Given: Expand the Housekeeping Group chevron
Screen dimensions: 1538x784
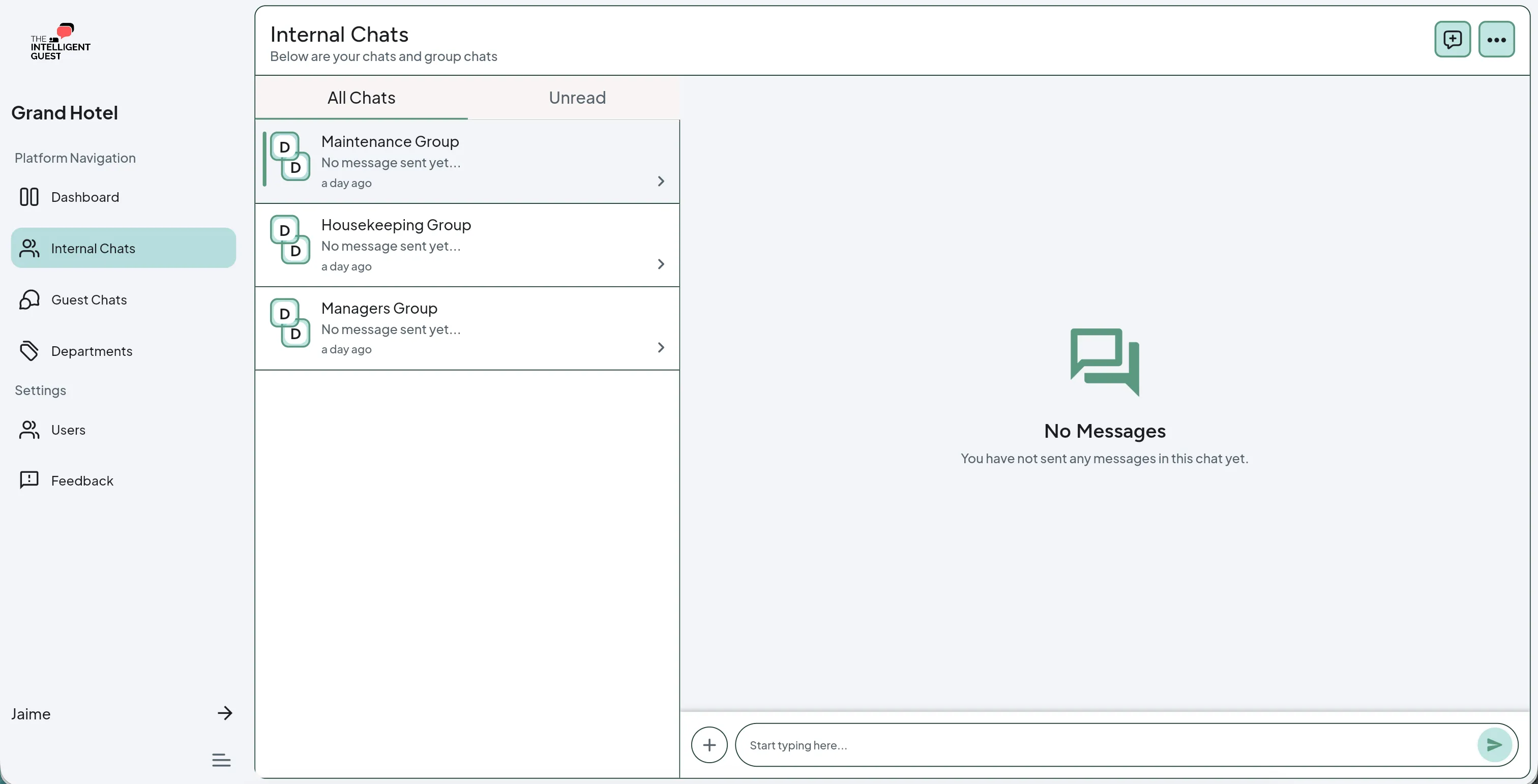Looking at the screenshot, I should pos(660,264).
